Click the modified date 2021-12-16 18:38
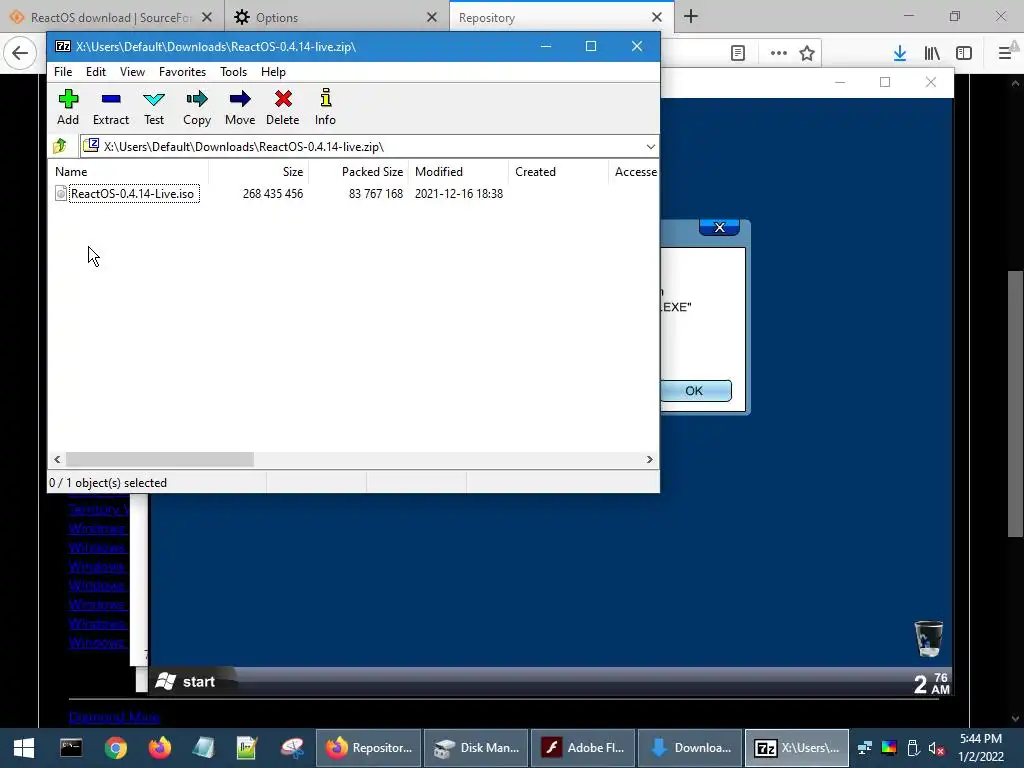This screenshot has height=768, width=1024. pos(458,194)
